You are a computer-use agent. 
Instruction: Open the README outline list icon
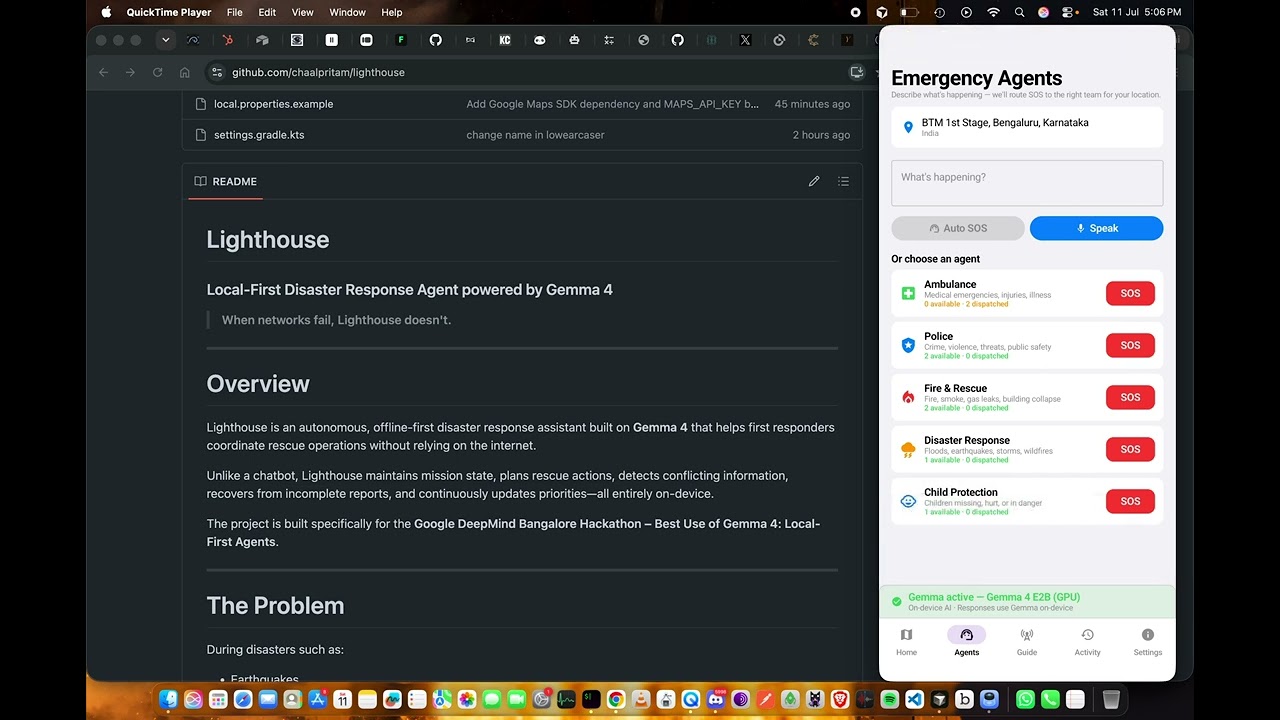click(x=843, y=181)
